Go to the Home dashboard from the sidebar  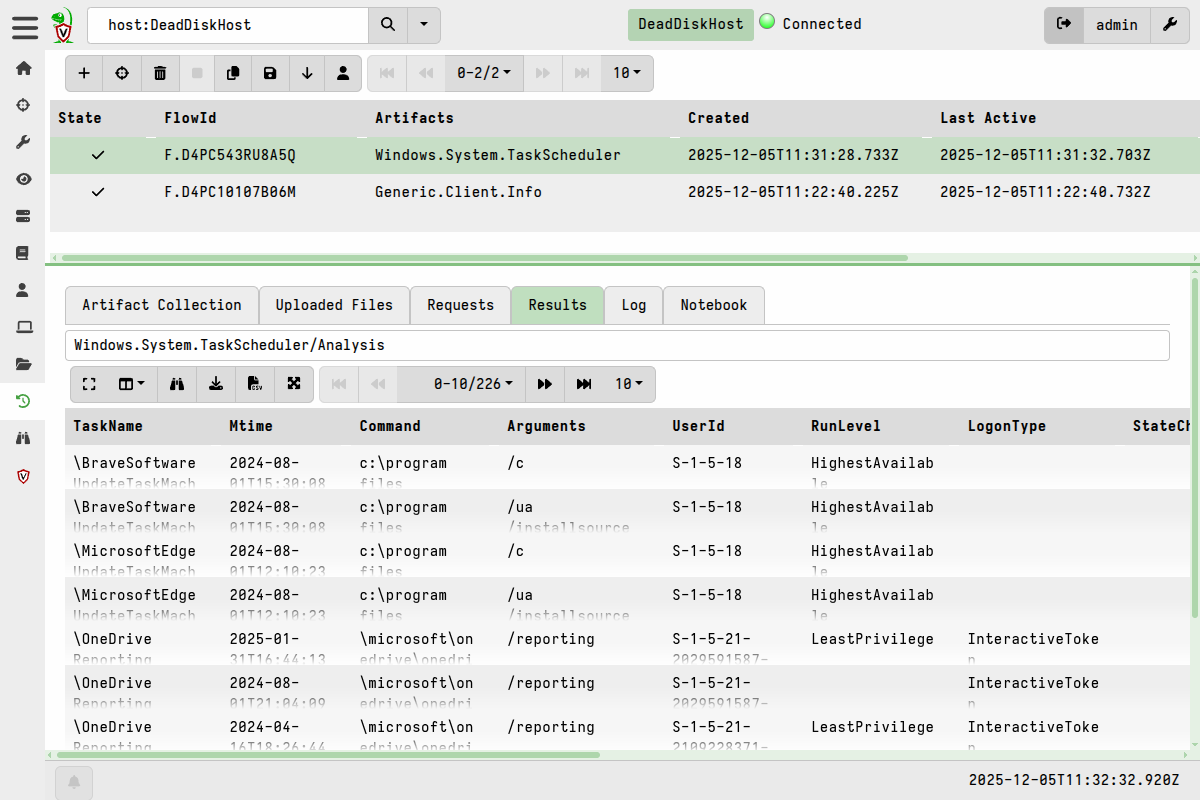point(22,68)
